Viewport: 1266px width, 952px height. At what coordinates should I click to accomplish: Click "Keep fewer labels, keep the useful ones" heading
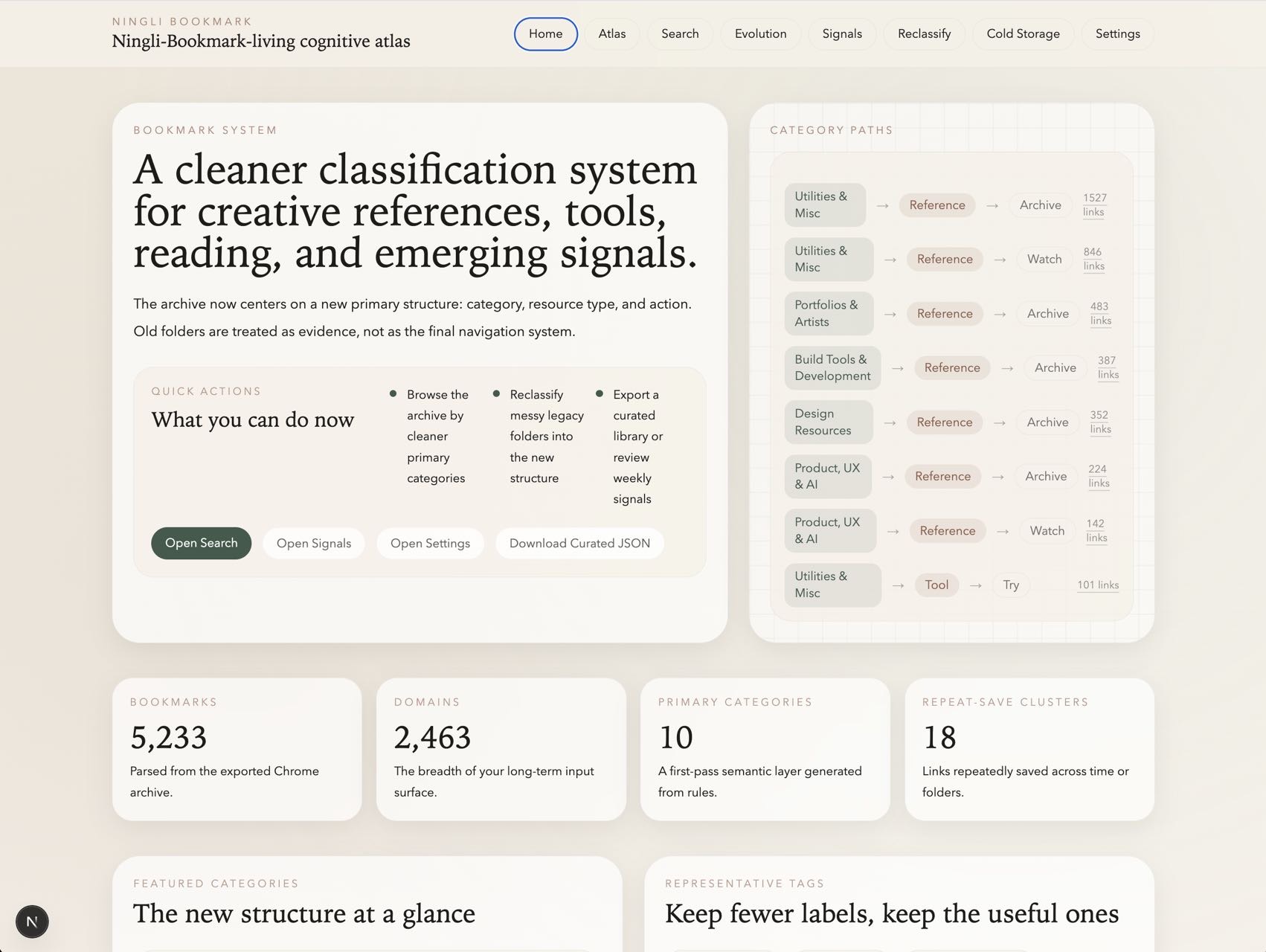tap(892, 913)
